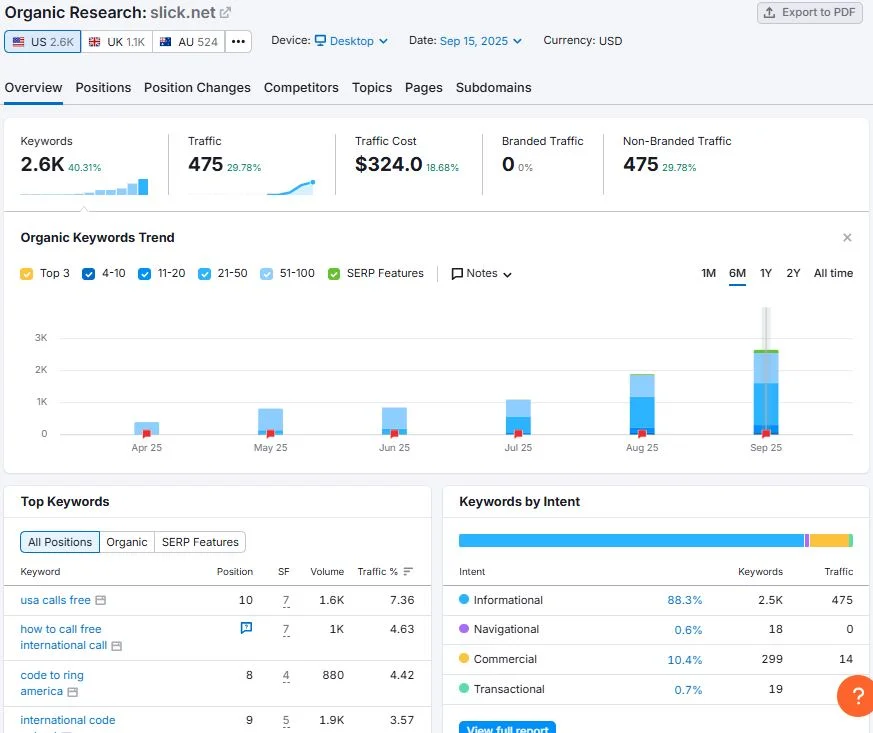Screen dimensions: 873x733
Task: Open the usa calls free keyword link
Action: pos(55,600)
